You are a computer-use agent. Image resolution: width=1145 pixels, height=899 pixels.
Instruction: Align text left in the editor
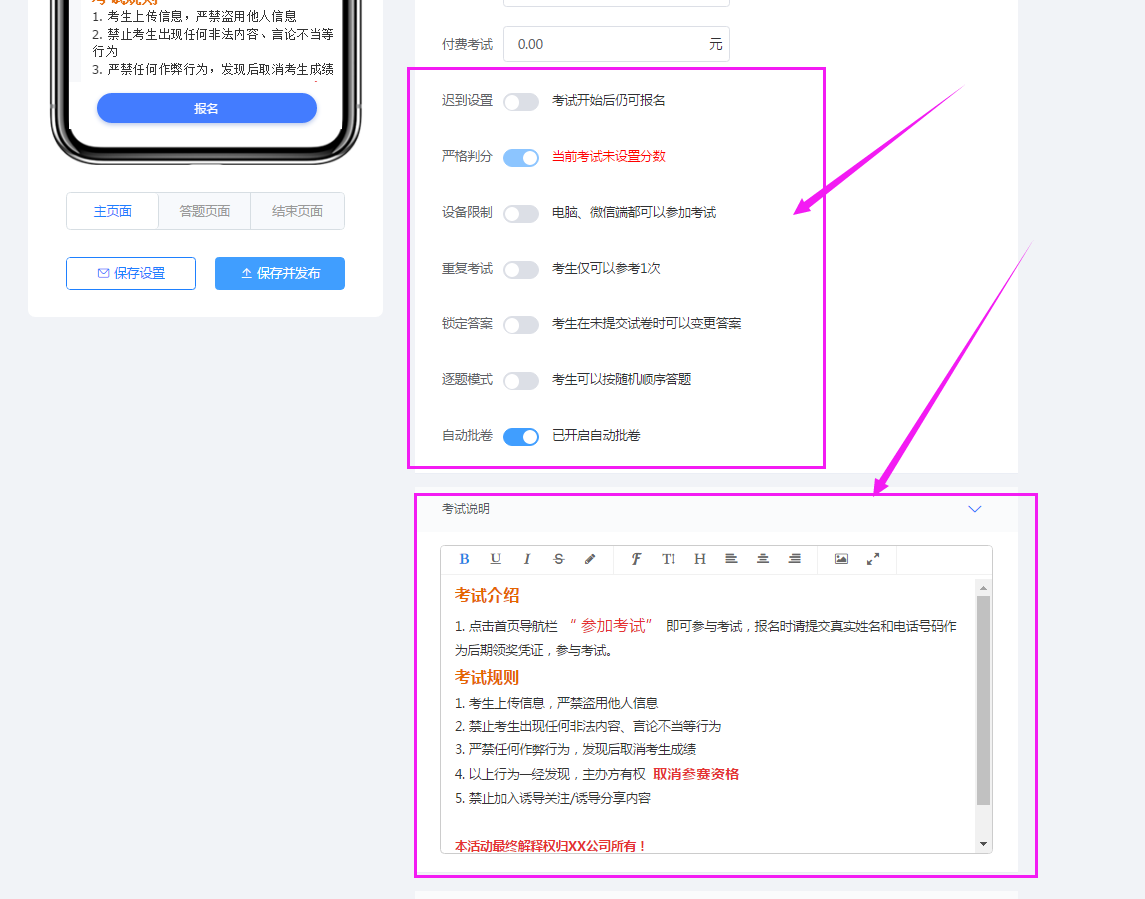[x=731, y=559]
